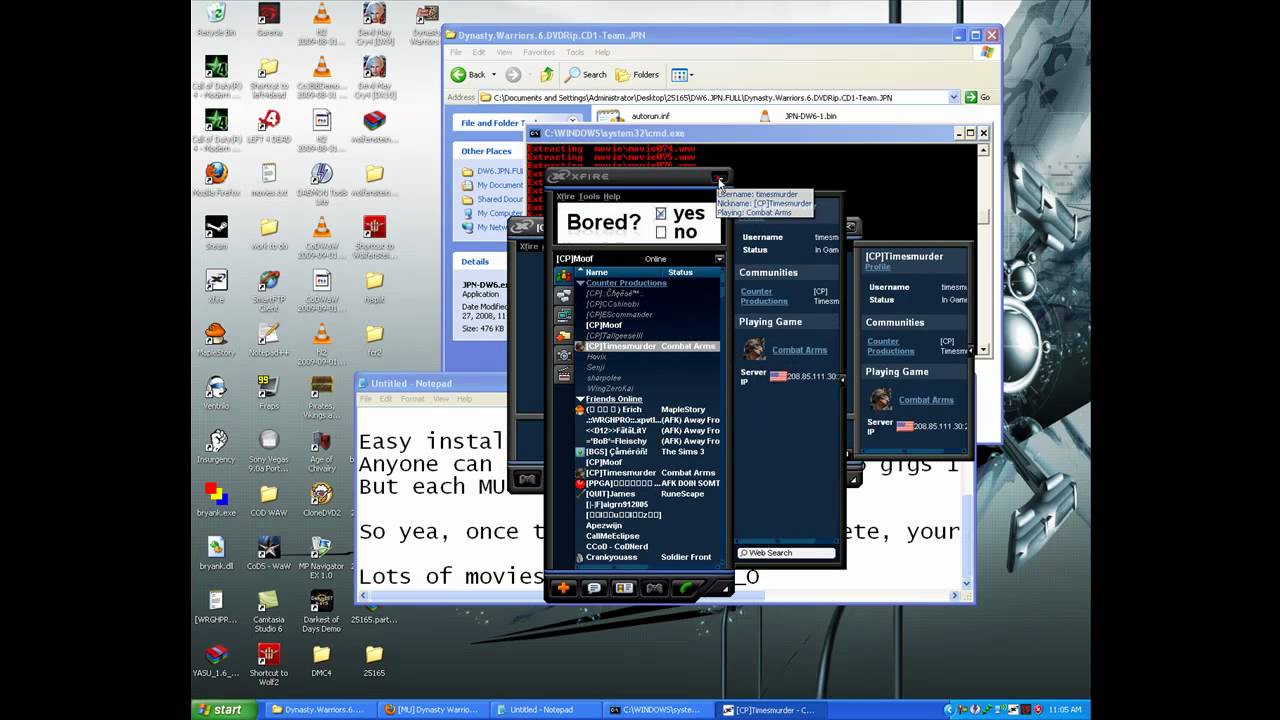Open the Edit menu in Notepad
The height and width of the screenshot is (720, 1280).
386,399
